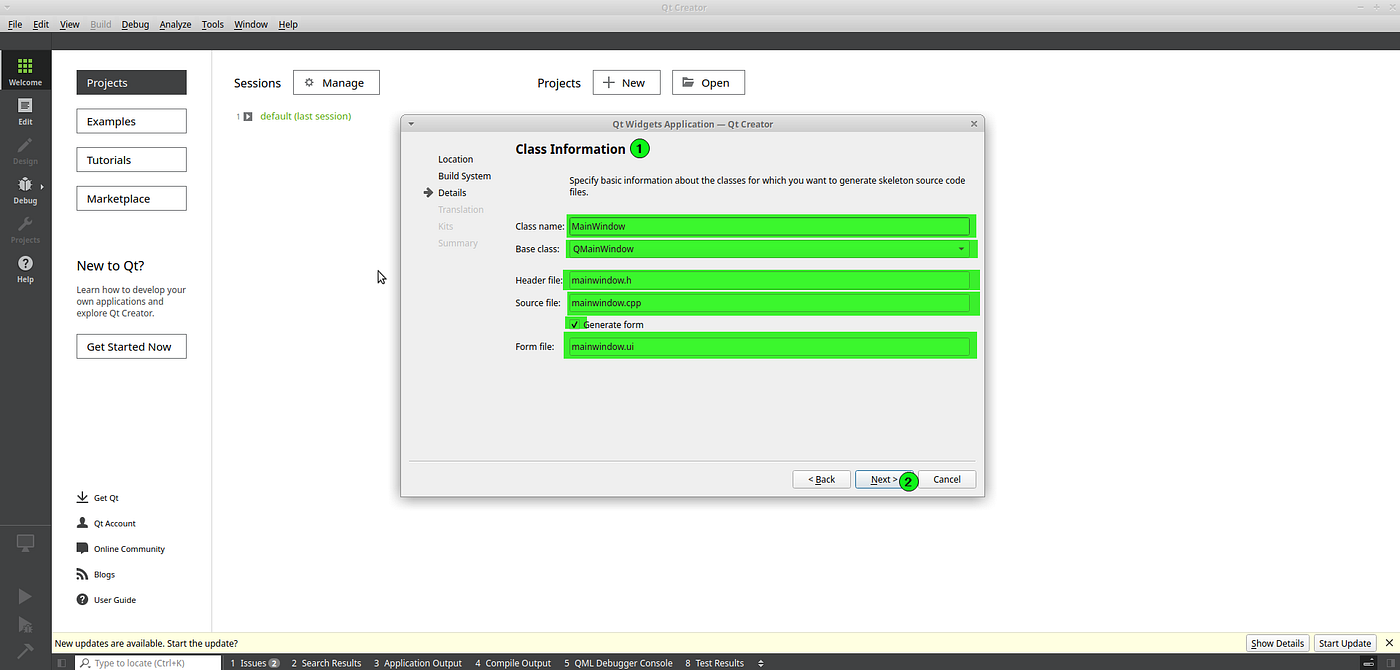Image resolution: width=1400 pixels, height=670 pixels.
Task: Run the project with the green play icon
Action: click(x=25, y=596)
